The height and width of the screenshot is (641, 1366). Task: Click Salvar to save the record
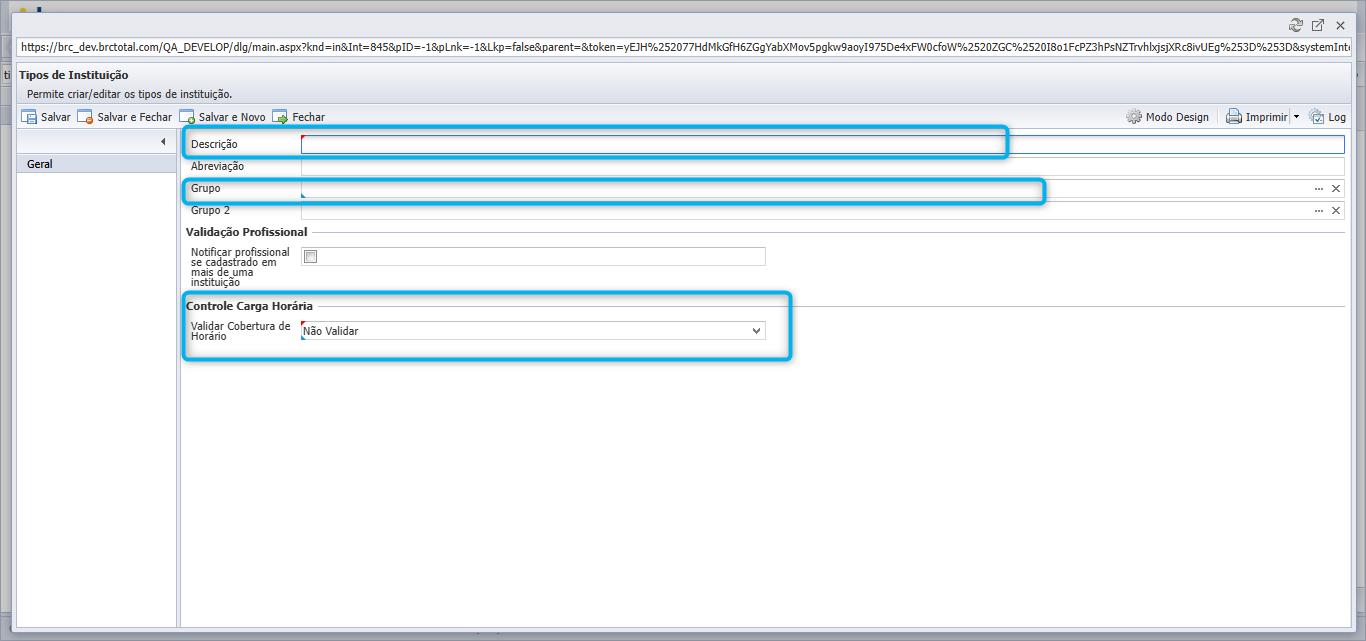[46, 117]
